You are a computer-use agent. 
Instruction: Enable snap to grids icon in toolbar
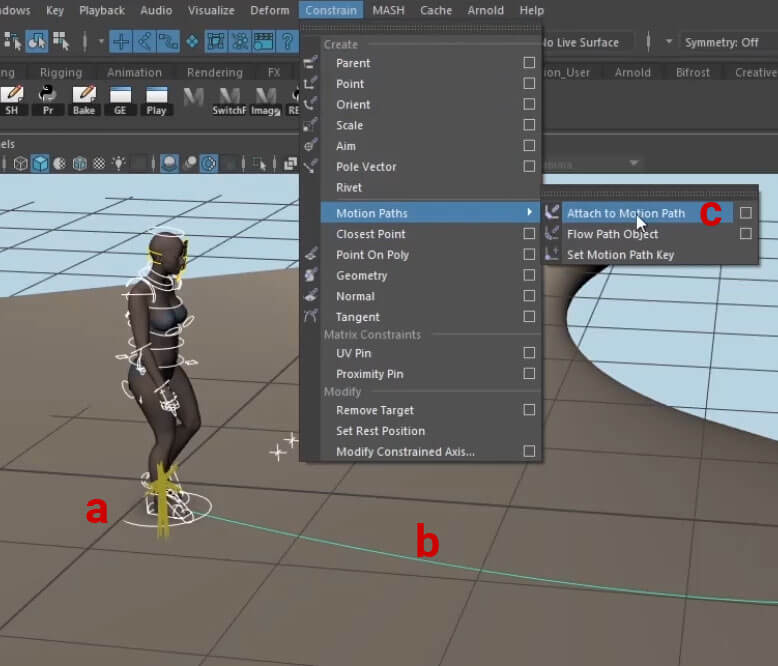(121, 42)
